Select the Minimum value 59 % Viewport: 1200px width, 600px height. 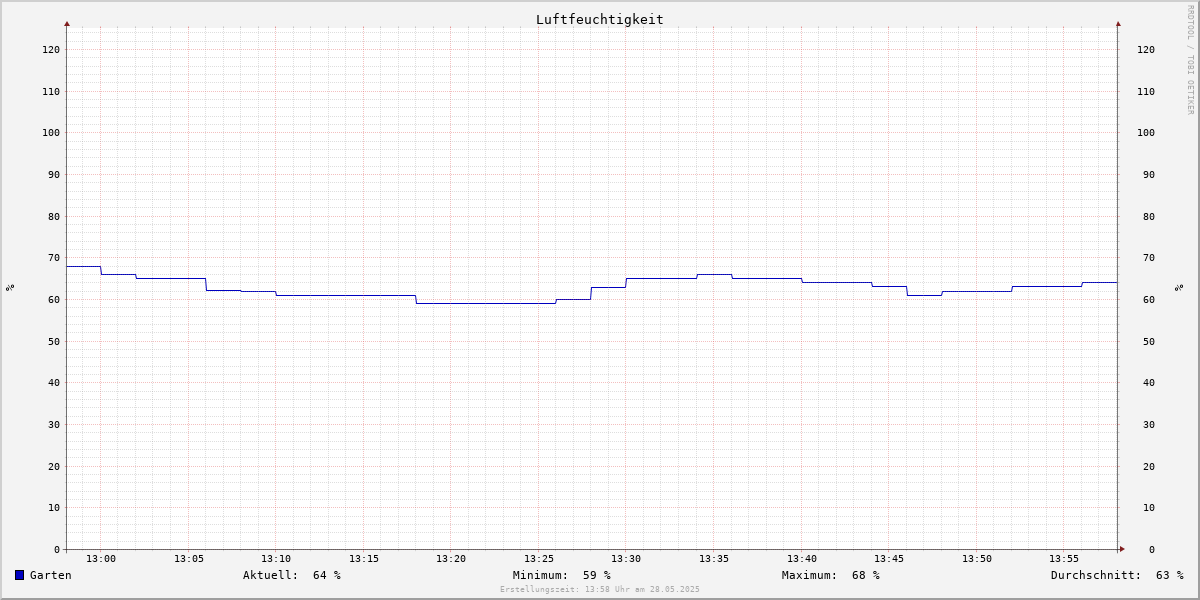pyautogui.click(x=597, y=575)
